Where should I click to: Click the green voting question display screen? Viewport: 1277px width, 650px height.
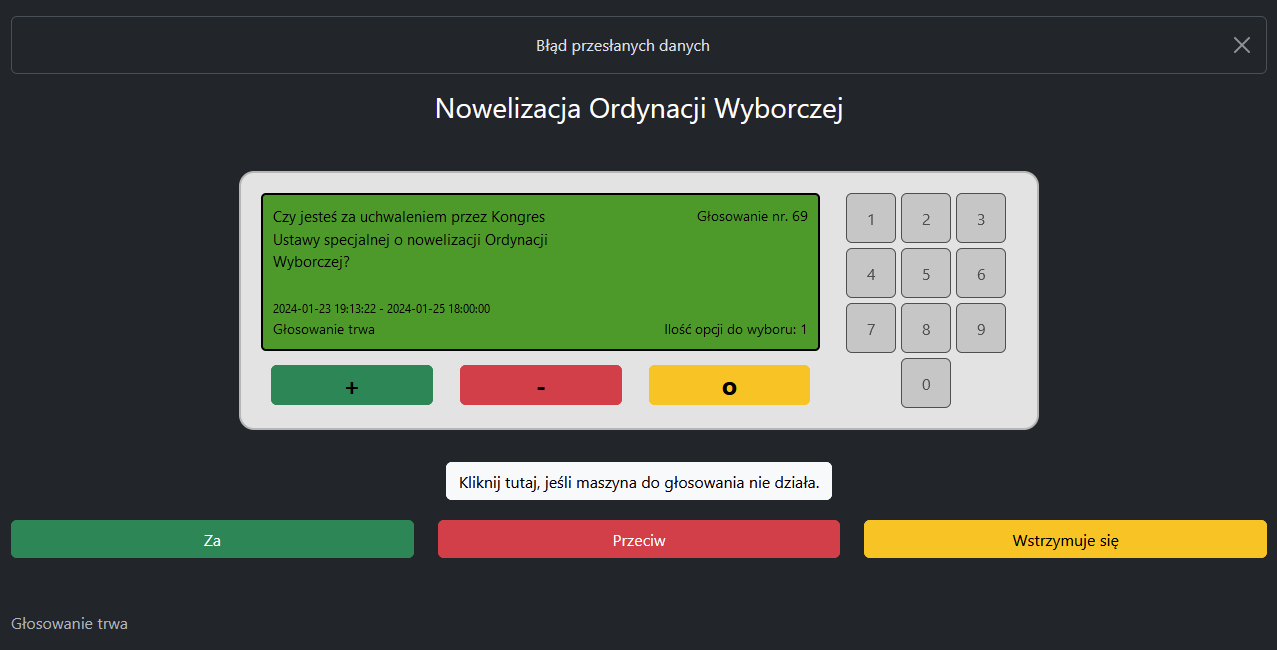[x=540, y=272]
